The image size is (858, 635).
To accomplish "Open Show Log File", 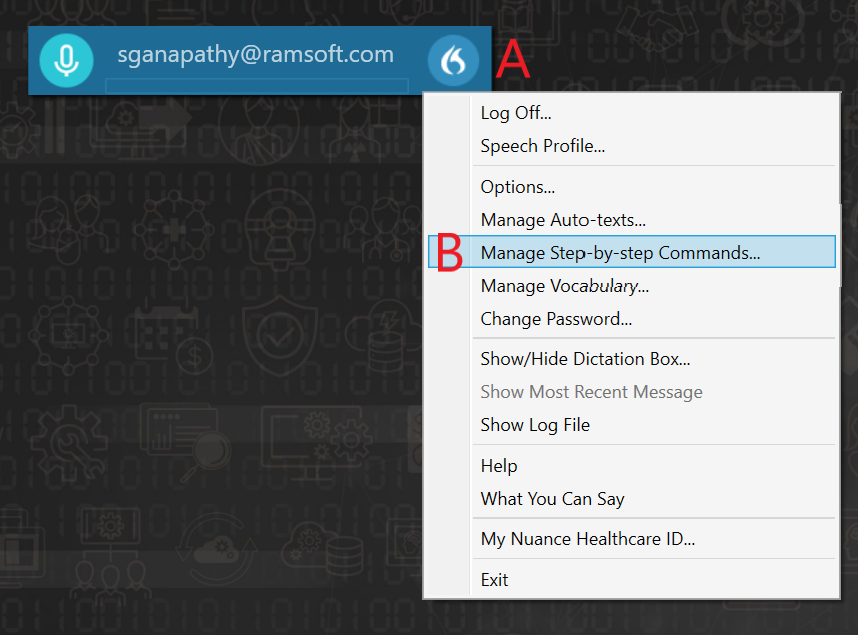I will (x=535, y=425).
